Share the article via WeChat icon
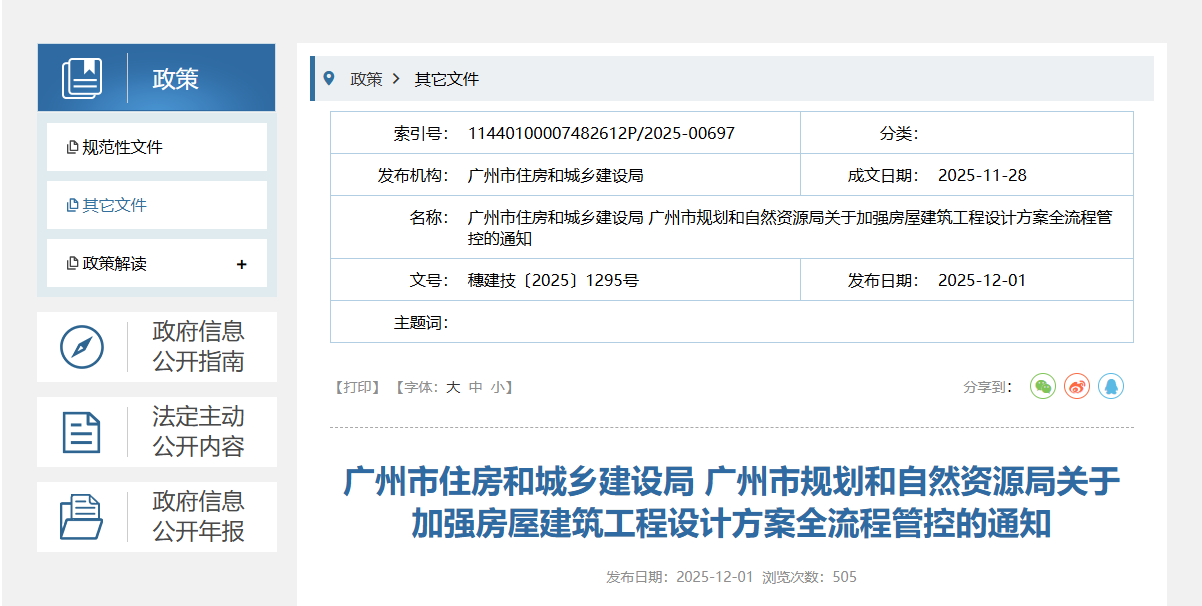This screenshot has height=606, width=1202. pyautogui.click(x=1042, y=386)
